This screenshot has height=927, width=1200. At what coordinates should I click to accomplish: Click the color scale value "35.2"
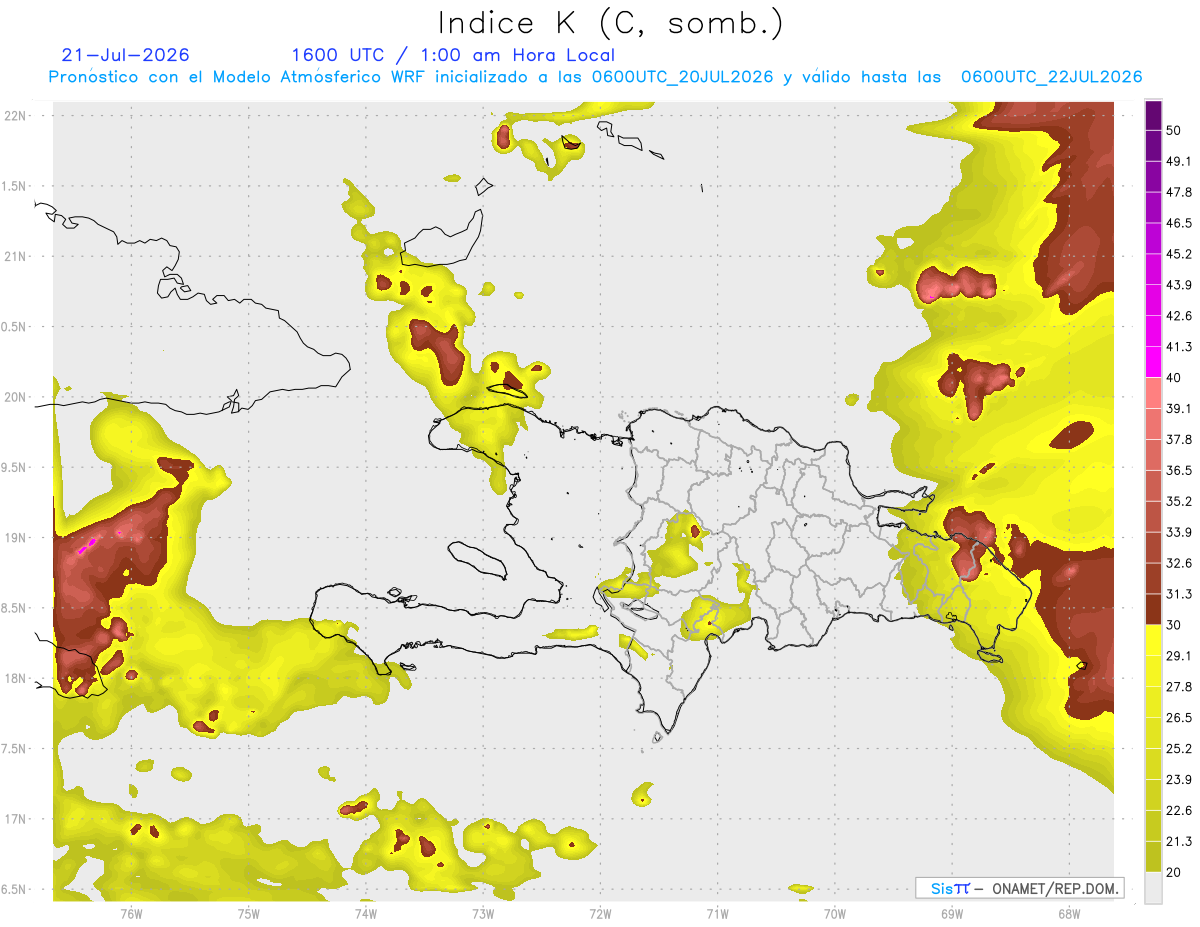point(1180,501)
